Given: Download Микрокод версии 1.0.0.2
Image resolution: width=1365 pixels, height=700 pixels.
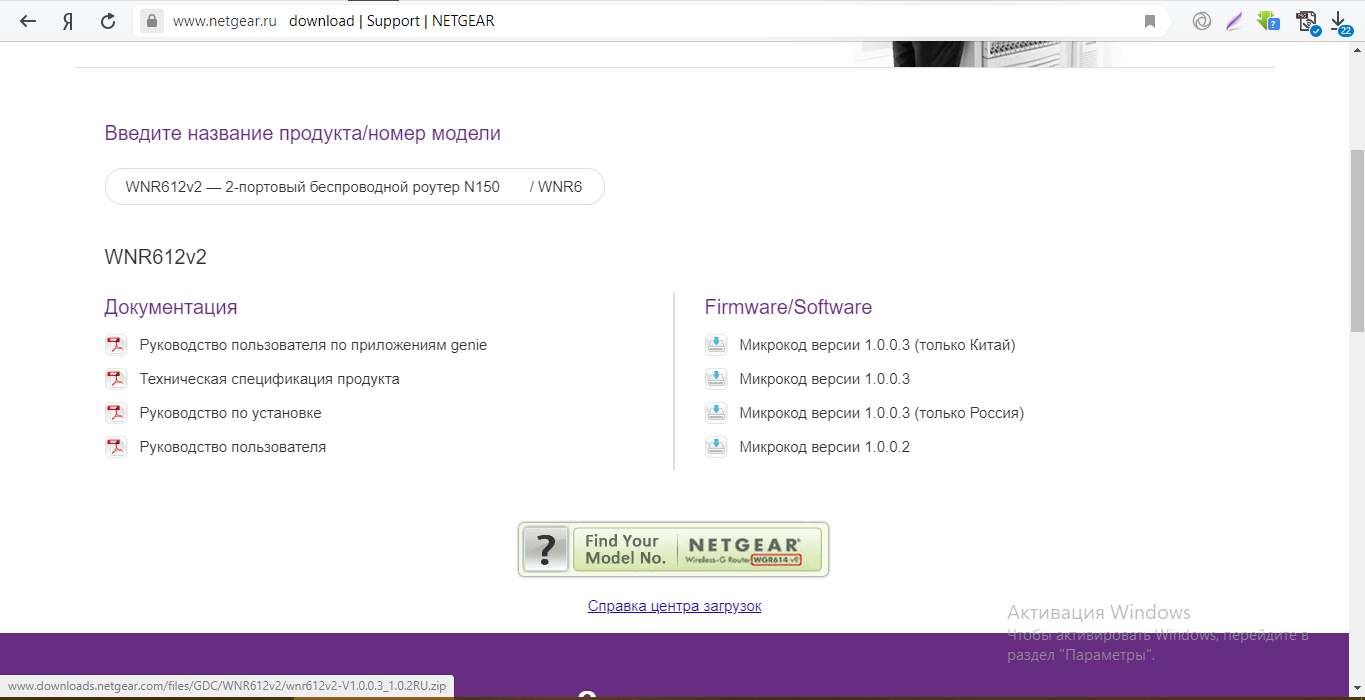Looking at the screenshot, I should 824,447.
